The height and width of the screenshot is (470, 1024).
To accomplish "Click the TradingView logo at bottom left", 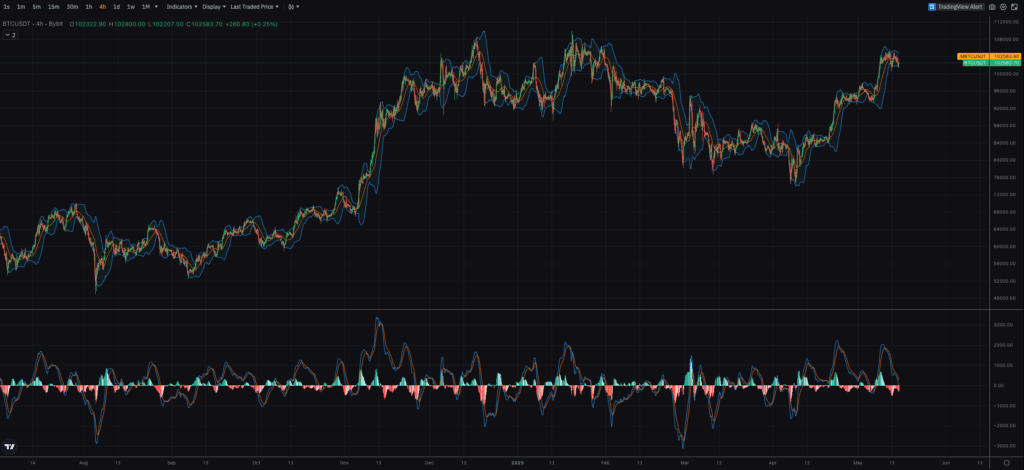I will [x=10, y=448].
